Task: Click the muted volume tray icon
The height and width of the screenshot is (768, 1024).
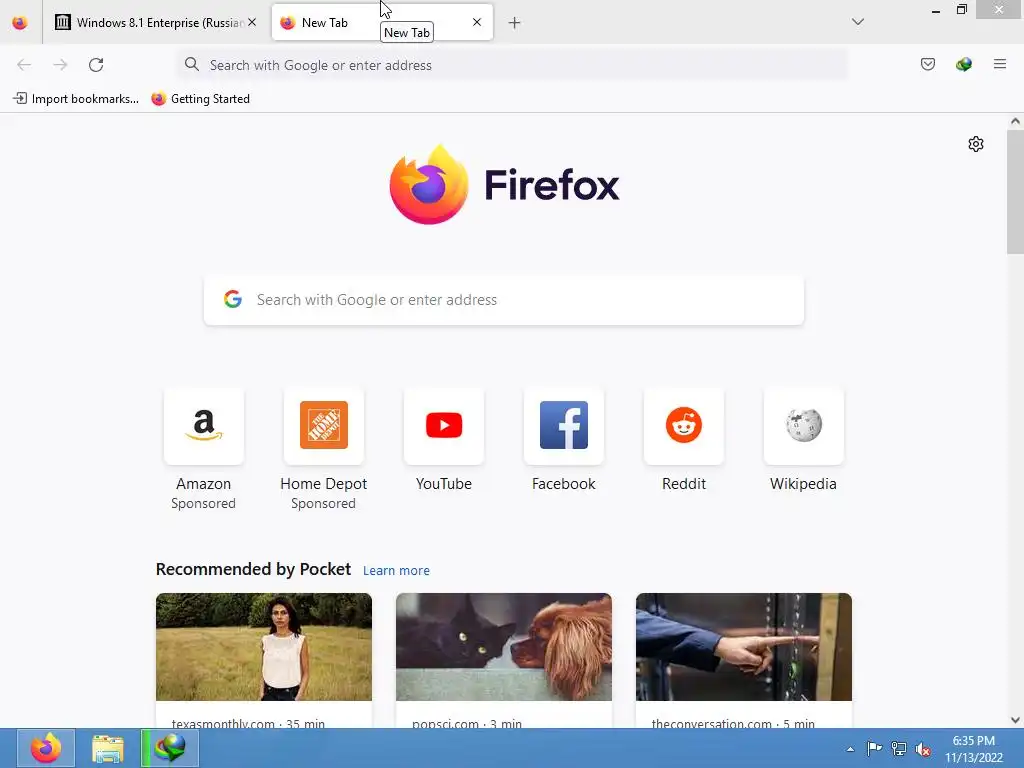Action: (x=923, y=749)
